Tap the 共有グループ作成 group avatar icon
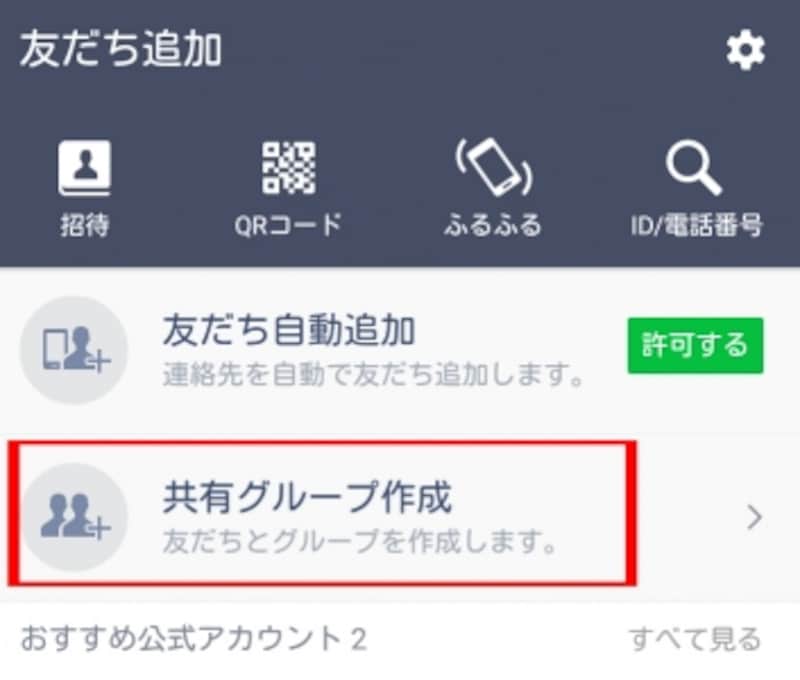 pos(74,517)
